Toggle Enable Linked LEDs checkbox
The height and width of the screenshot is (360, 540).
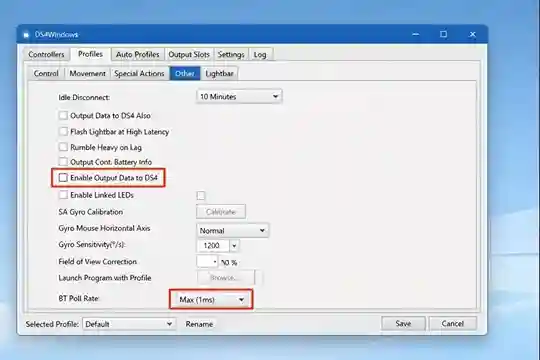tap(63, 195)
